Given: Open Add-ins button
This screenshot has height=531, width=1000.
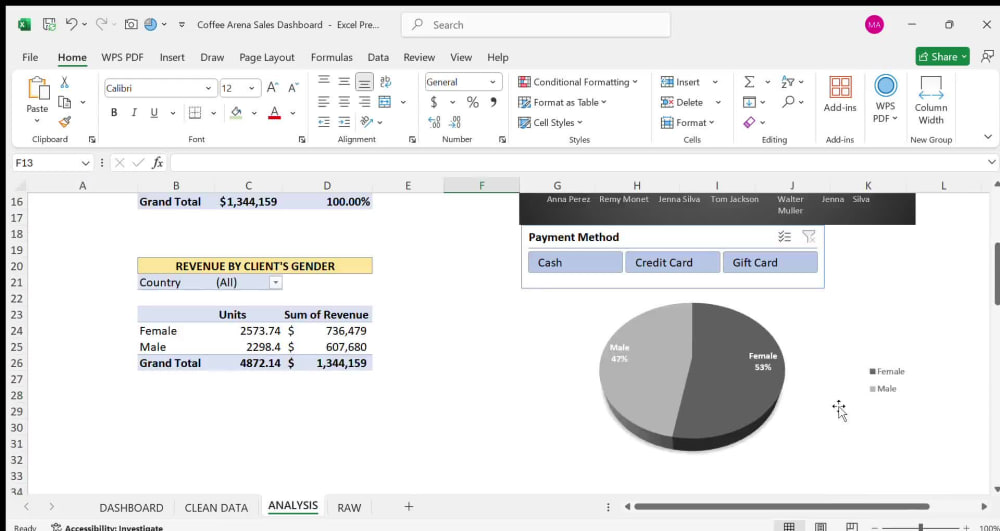Looking at the screenshot, I should [x=840, y=94].
